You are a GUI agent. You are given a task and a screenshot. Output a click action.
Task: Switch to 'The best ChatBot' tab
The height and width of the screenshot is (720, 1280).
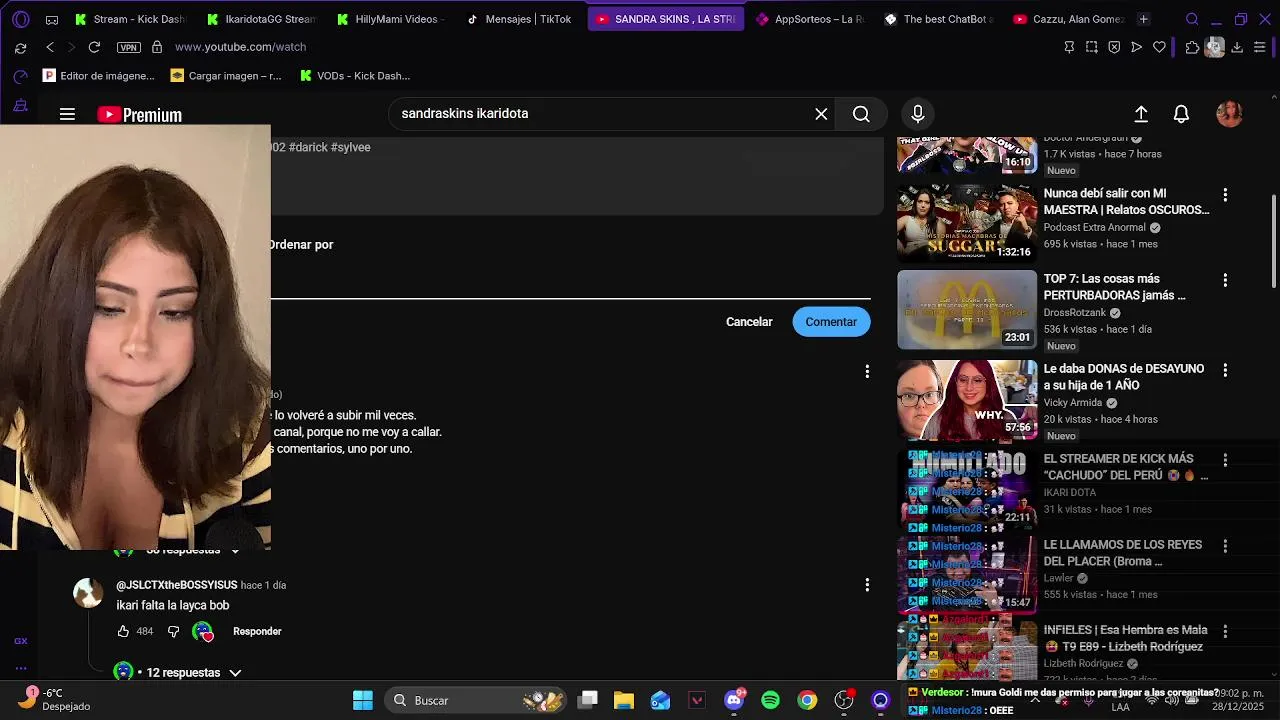(x=940, y=19)
